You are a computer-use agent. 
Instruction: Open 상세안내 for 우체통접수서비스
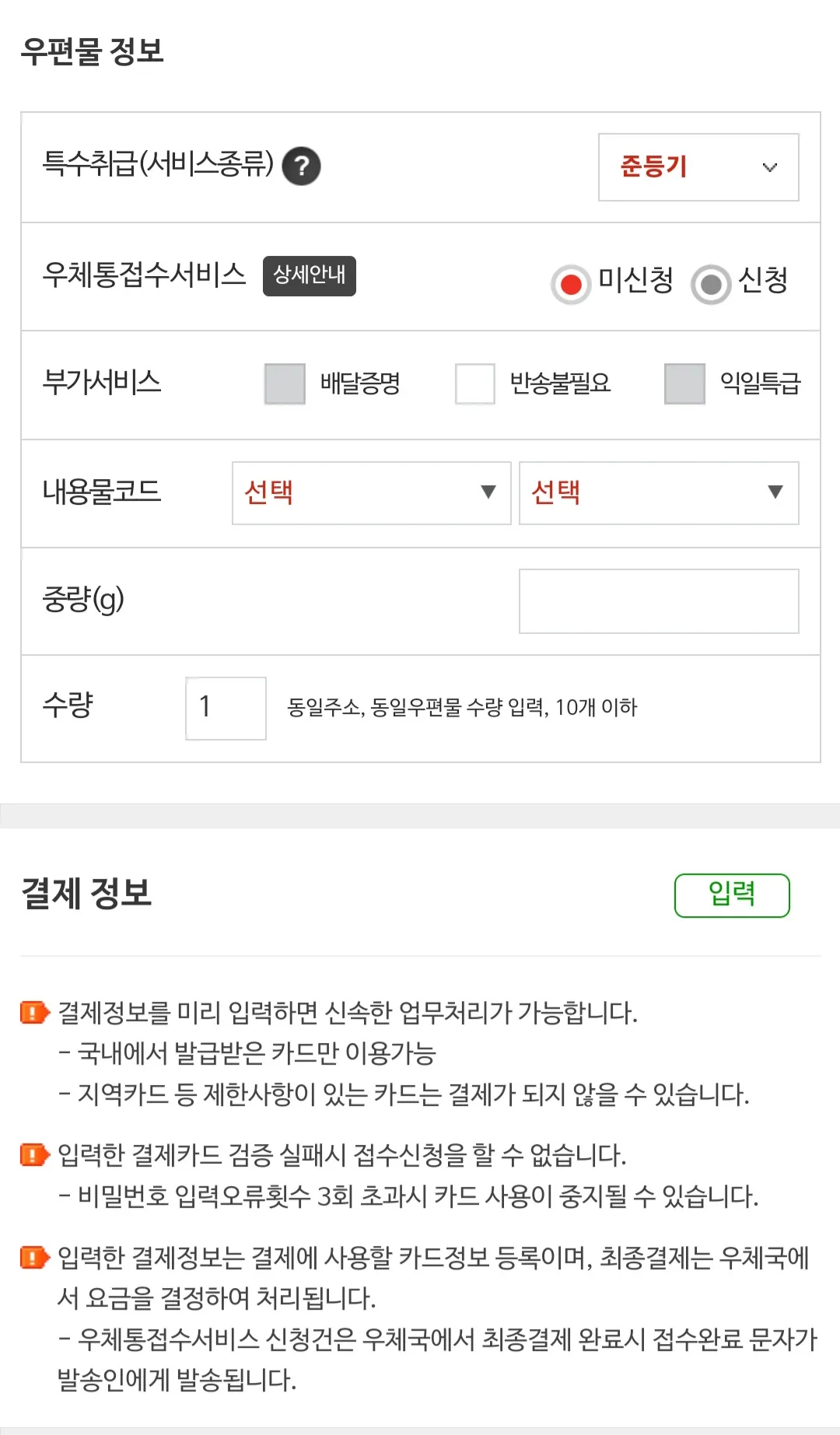tap(309, 276)
